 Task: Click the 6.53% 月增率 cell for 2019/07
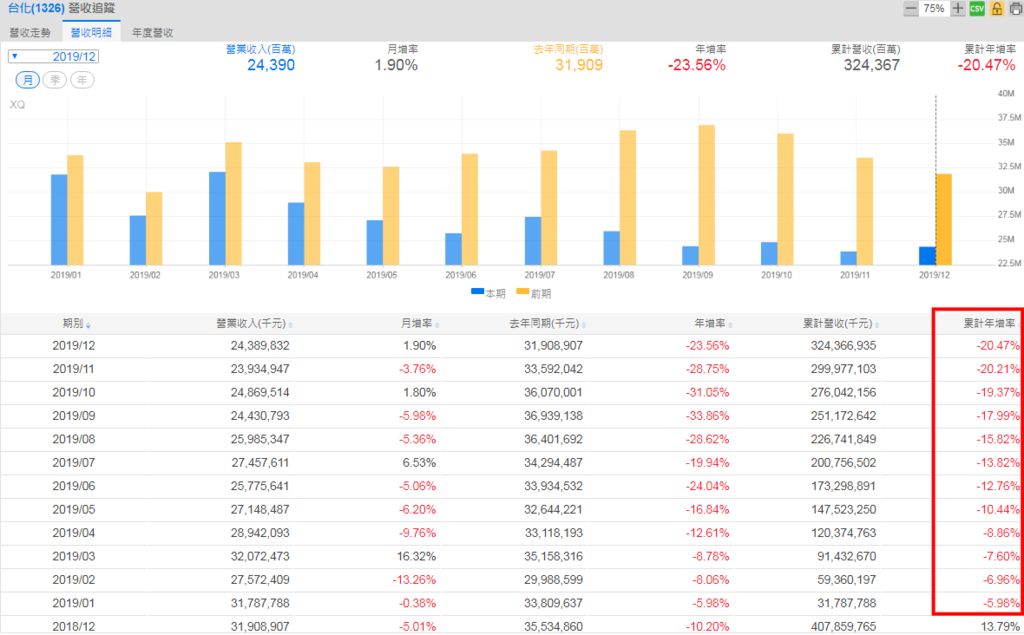pos(421,463)
